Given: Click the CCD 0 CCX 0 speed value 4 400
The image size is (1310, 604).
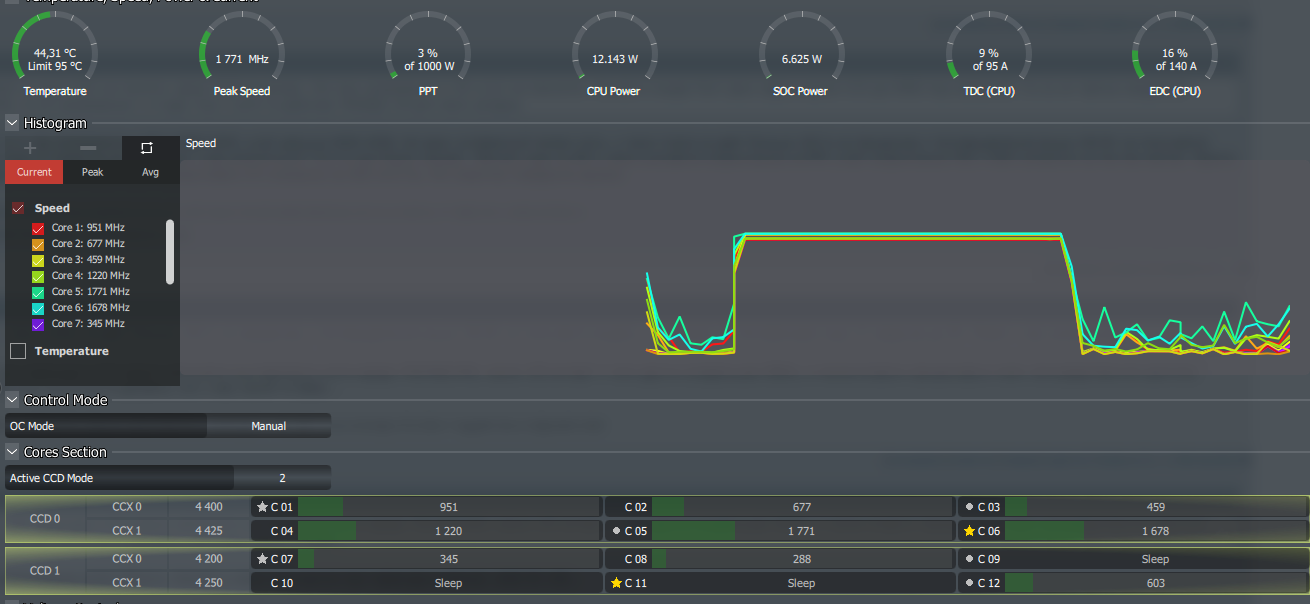Looking at the screenshot, I should (209, 507).
